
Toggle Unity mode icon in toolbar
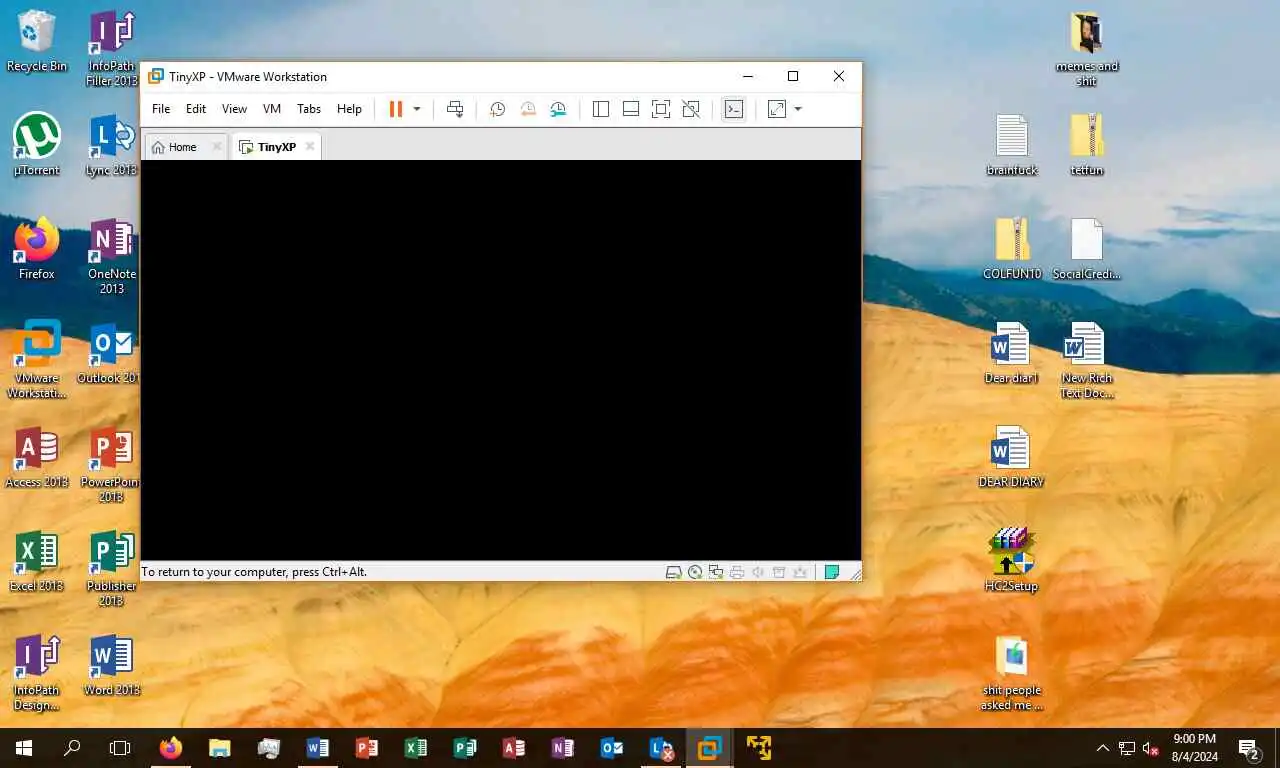click(x=691, y=109)
